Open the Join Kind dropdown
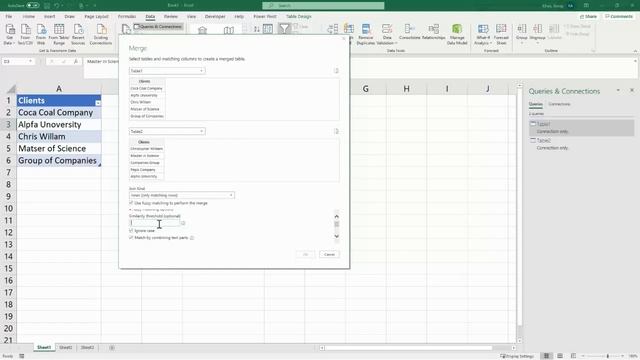 [182, 195]
